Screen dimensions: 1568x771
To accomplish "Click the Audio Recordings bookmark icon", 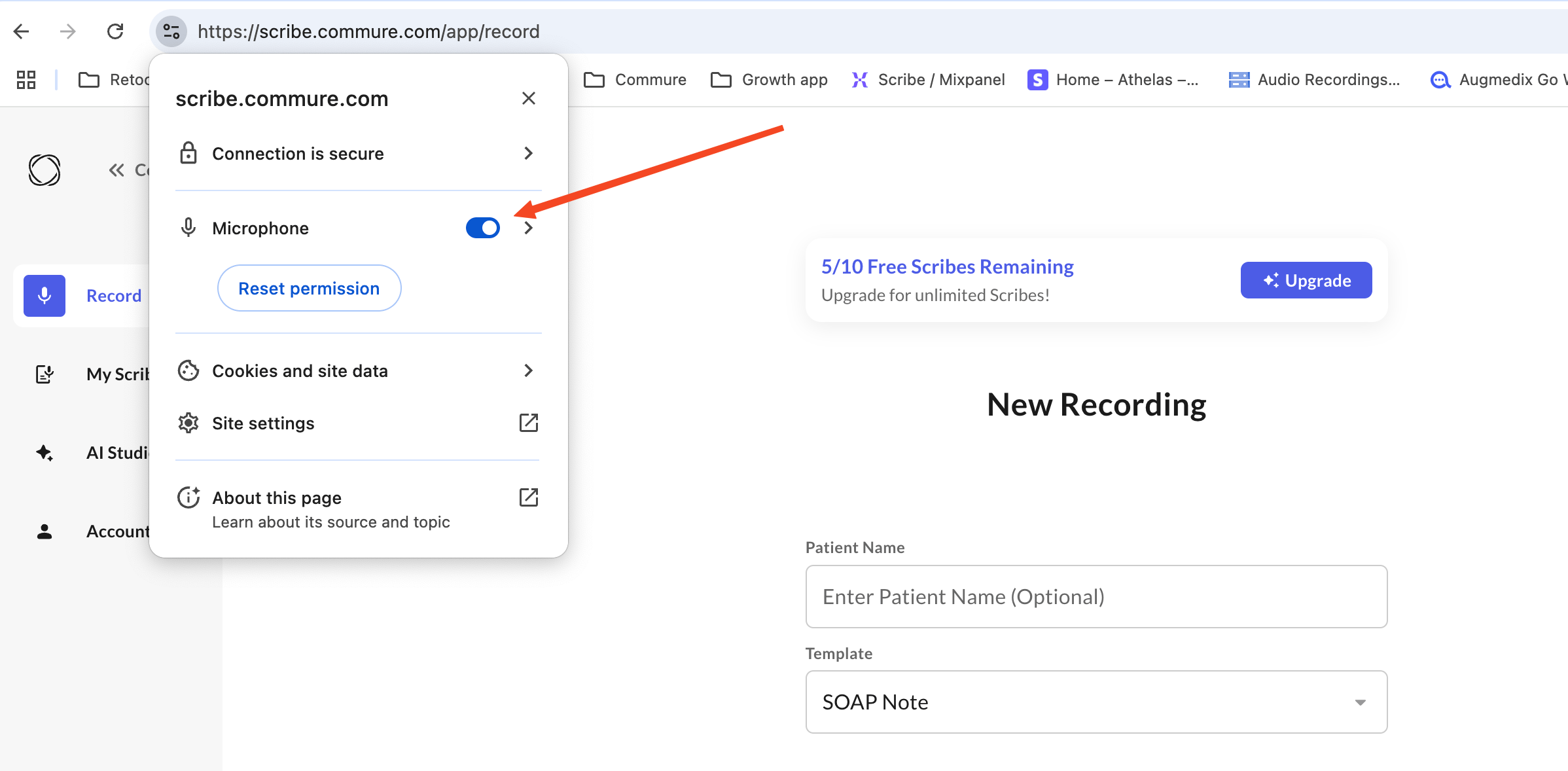I will [x=1239, y=80].
